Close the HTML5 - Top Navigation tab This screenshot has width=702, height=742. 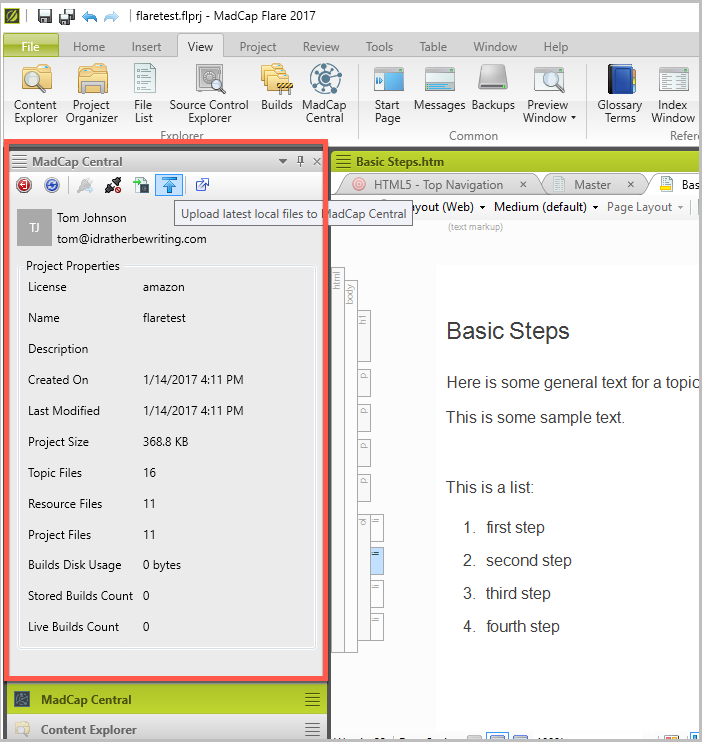(x=523, y=185)
